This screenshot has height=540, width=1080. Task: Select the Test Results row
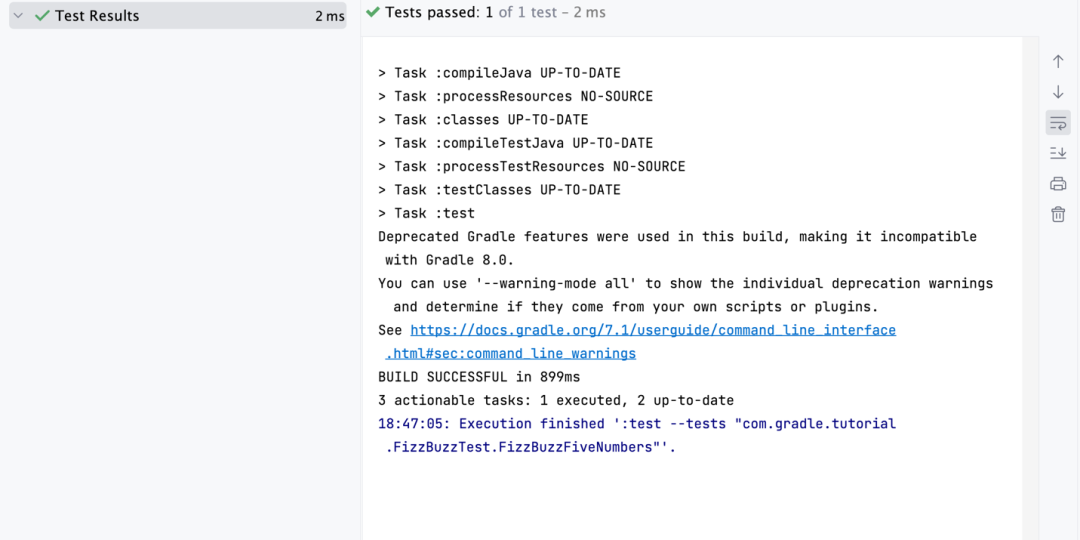click(178, 16)
